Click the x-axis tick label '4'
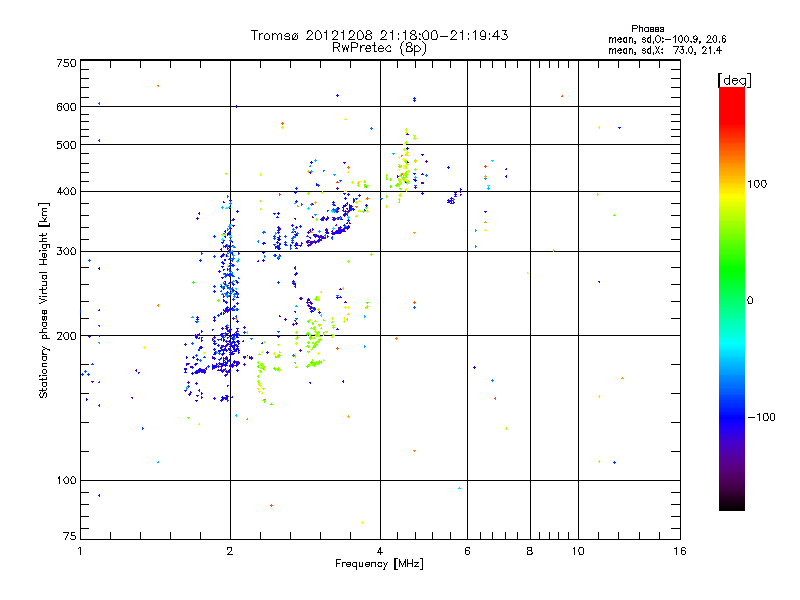This screenshot has width=800, height=600. click(380, 551)
